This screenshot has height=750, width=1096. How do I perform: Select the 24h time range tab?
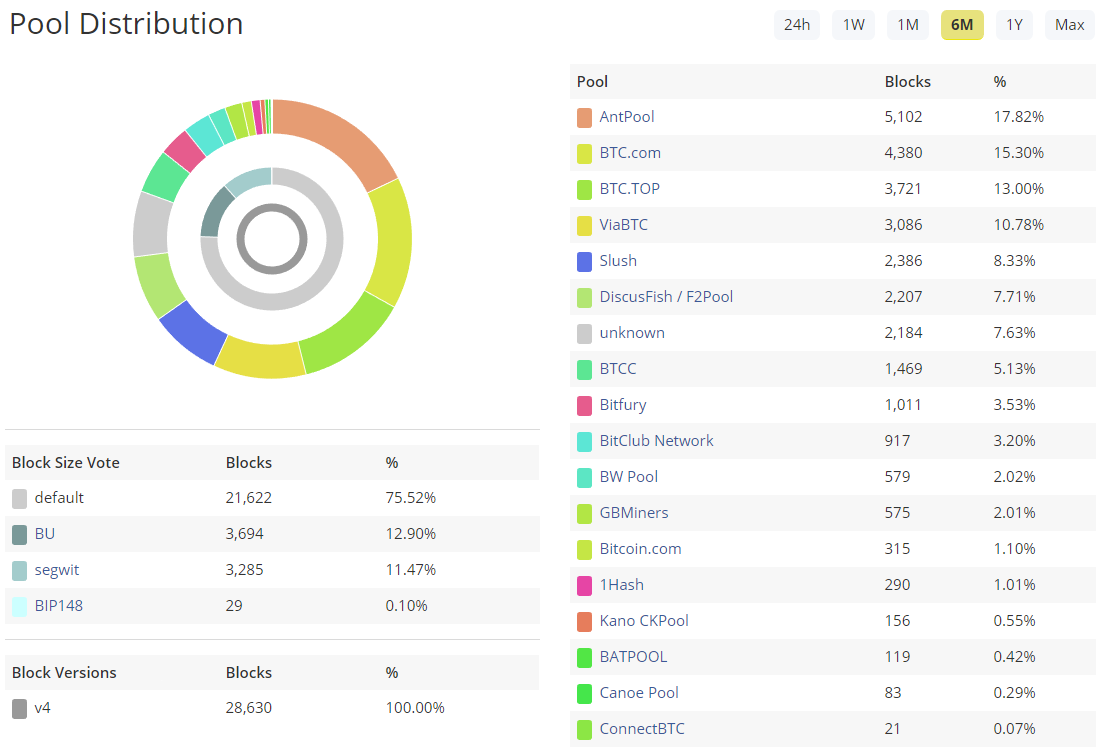797,25
